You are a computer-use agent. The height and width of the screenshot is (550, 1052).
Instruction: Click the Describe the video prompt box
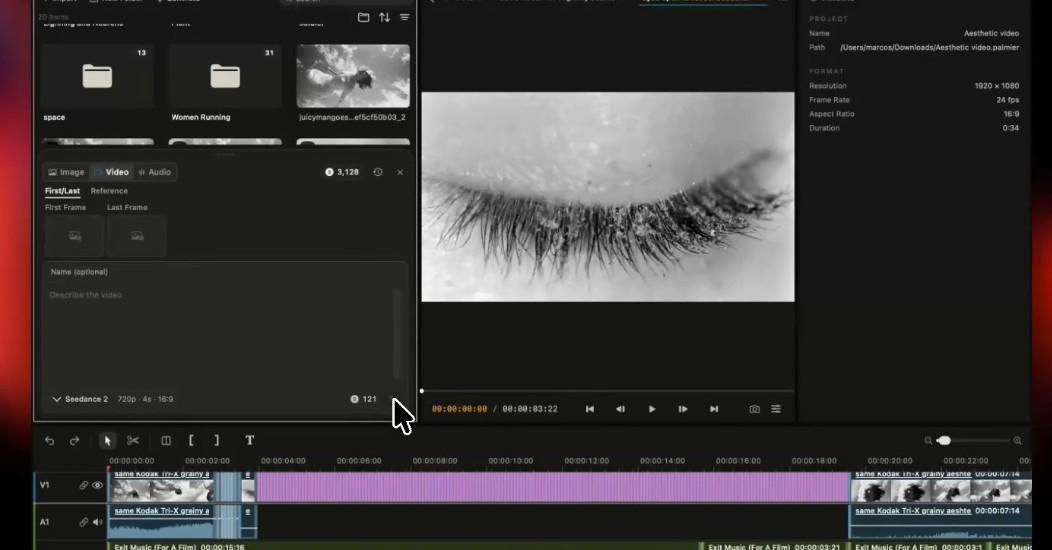click(221, 335)
